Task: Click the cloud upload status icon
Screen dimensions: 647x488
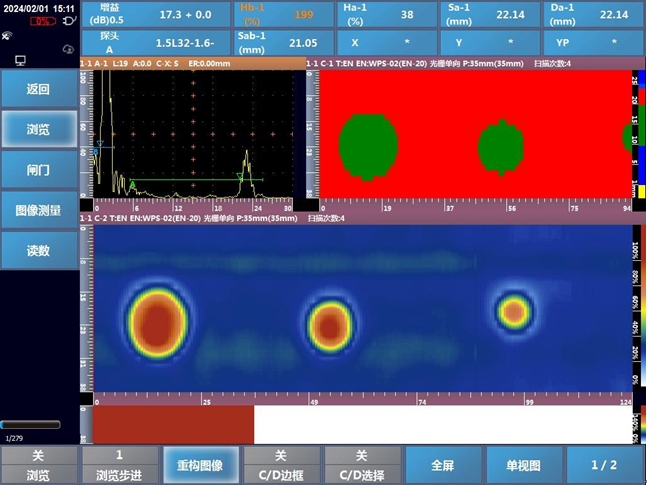Action: pyautogui.click(x=67, y=48)
